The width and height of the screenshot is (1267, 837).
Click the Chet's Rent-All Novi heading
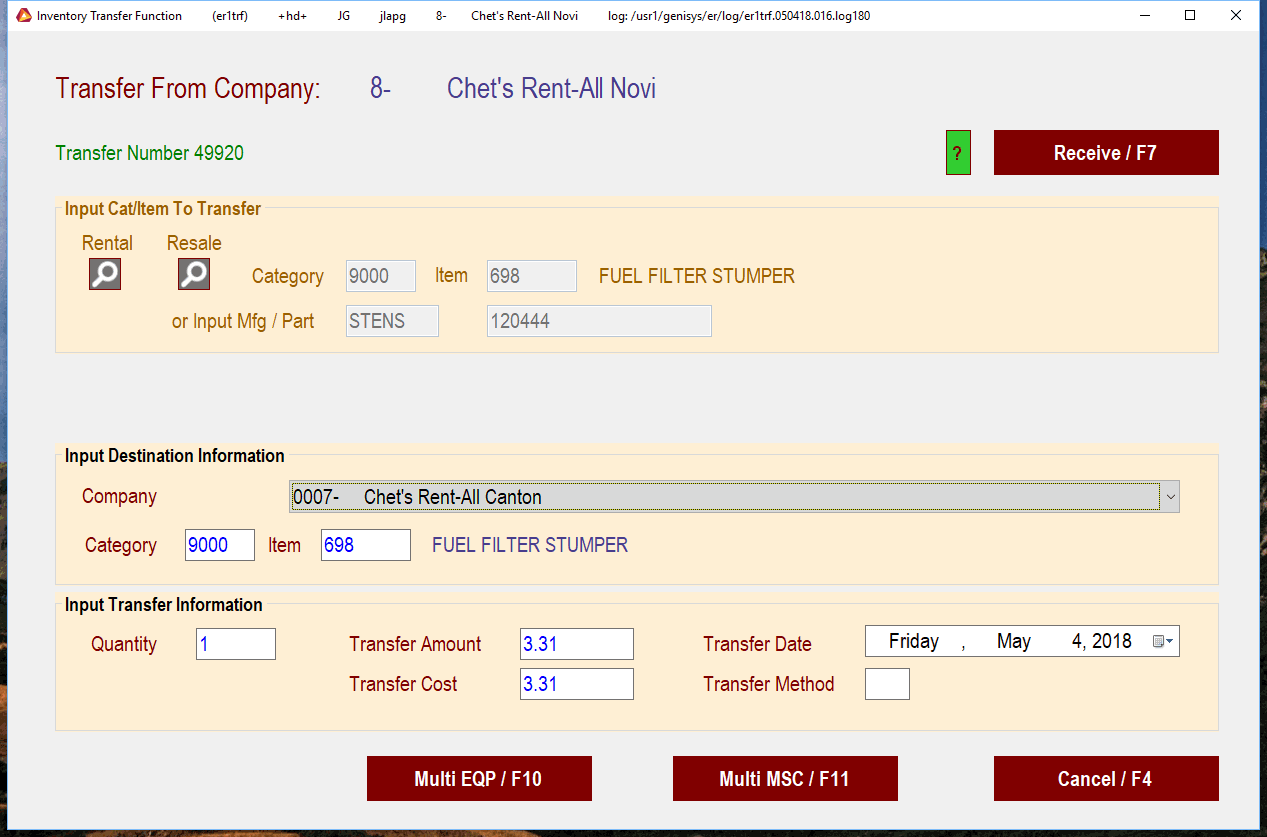(x=551, y=88)
